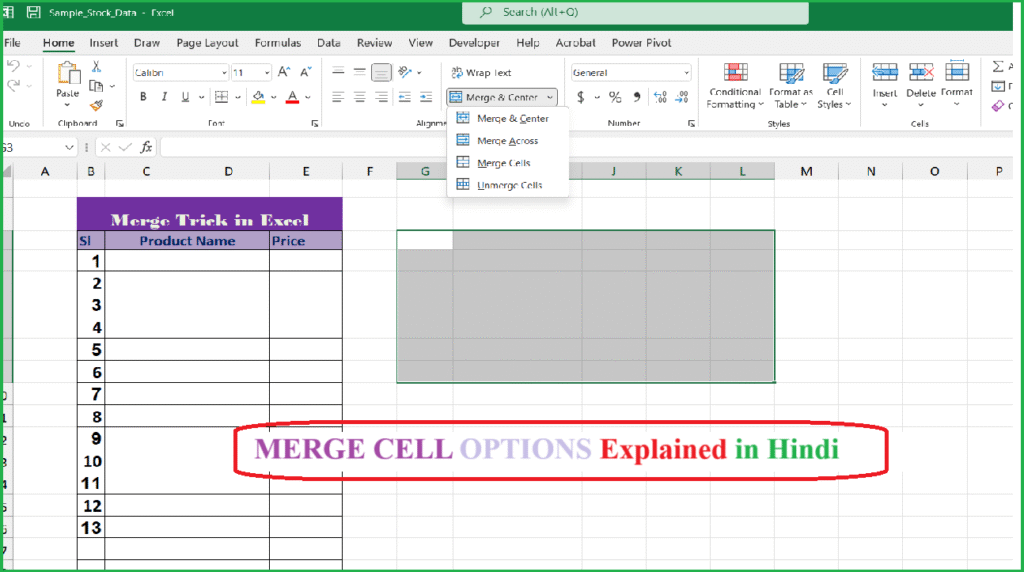Click the Search box in title bar

pyautogui.click(x=635, y=12)
